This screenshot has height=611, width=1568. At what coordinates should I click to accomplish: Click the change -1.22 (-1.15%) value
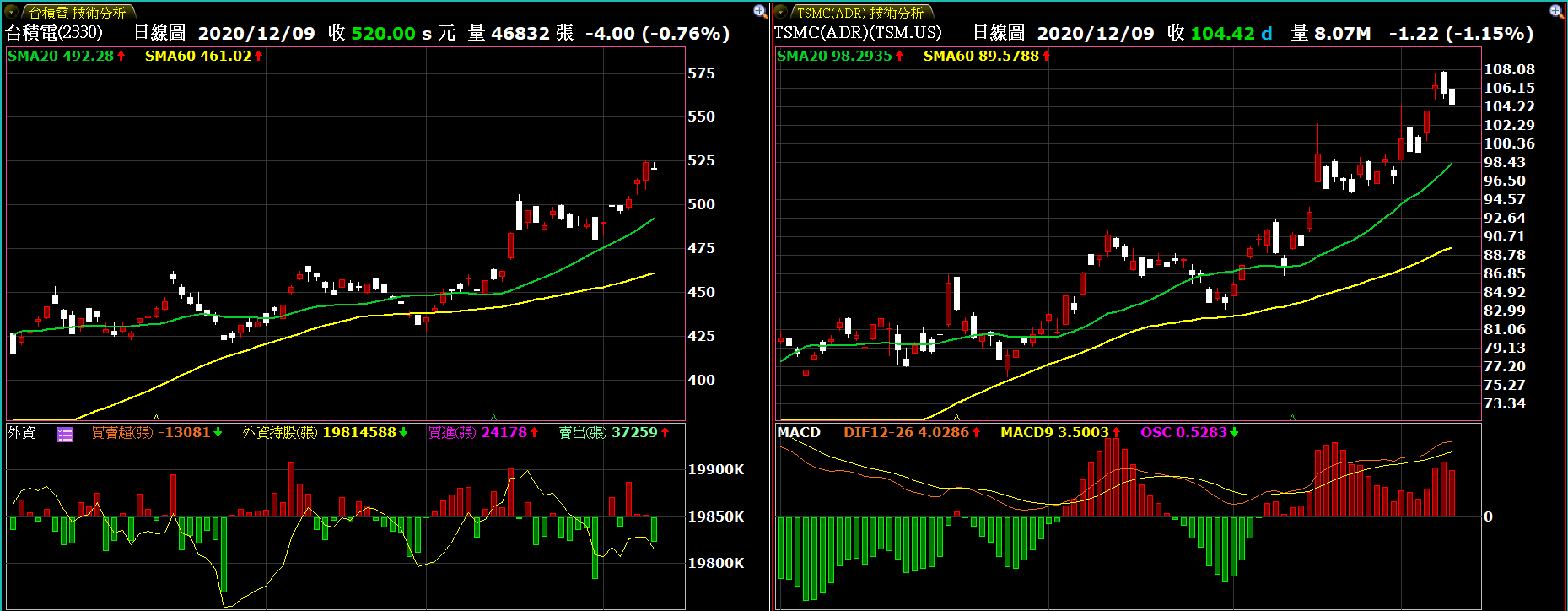(x=1461, y=34)
